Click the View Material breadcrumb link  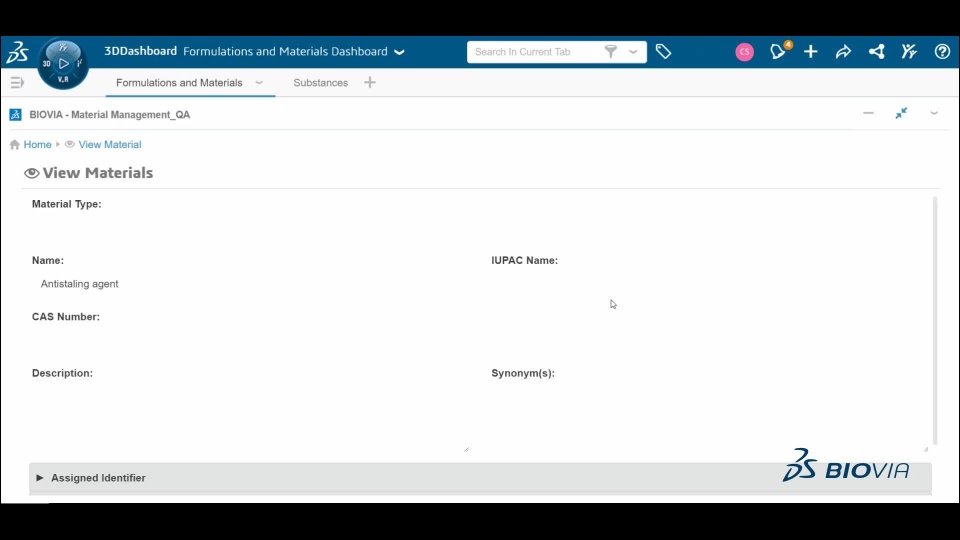(110, 144)
